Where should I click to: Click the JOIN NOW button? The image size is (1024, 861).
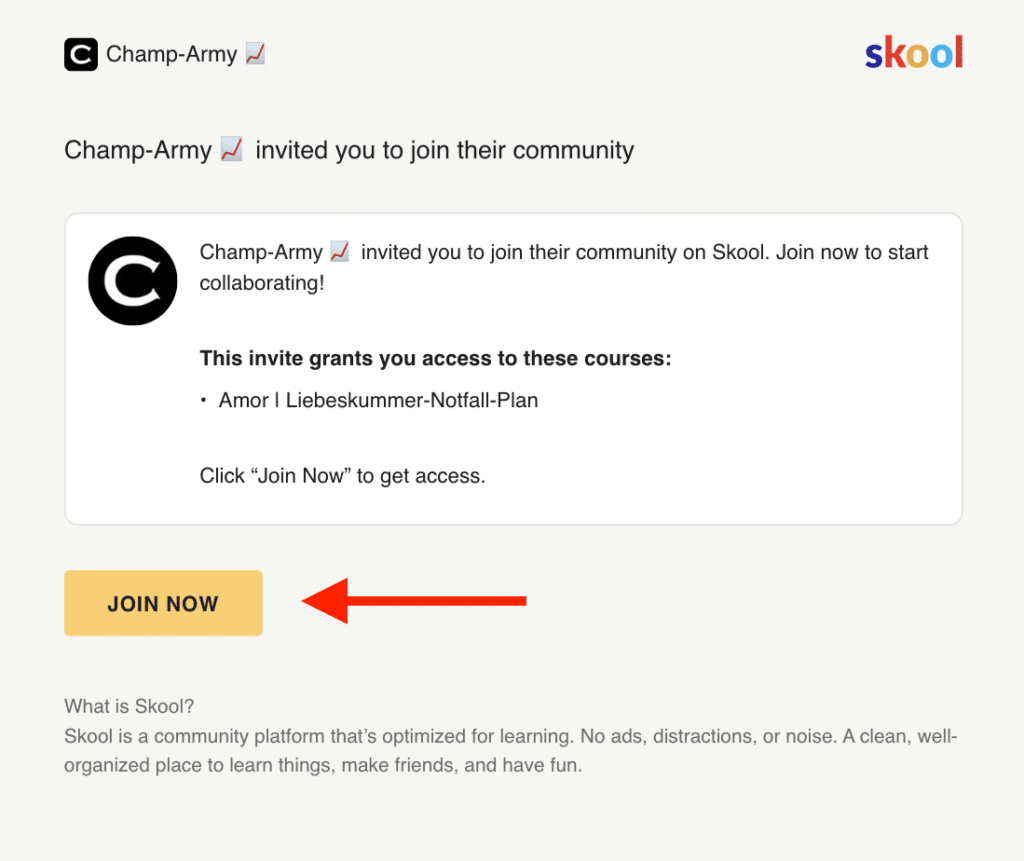pyautogui.click(x=163, y=603)
